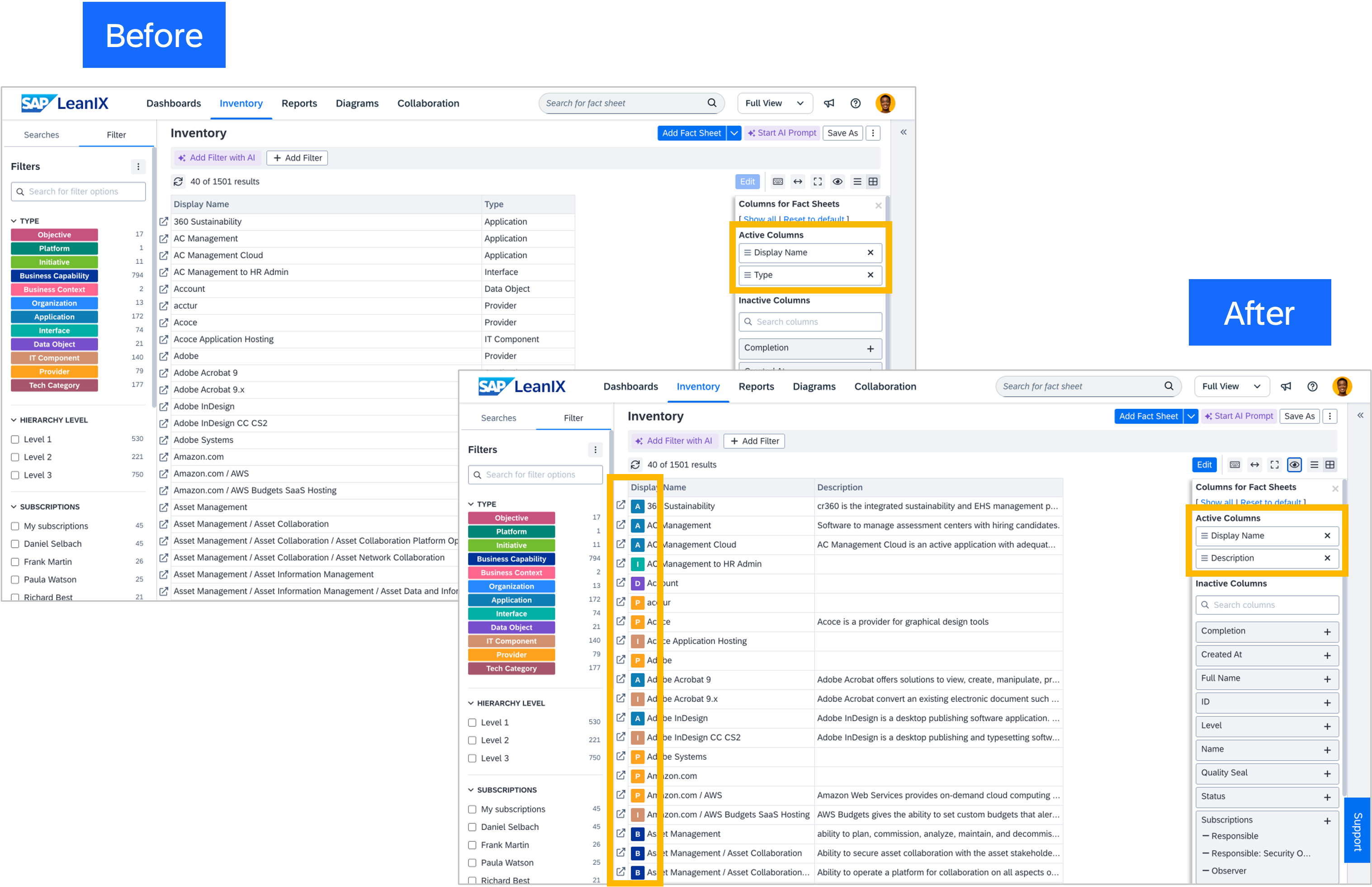Collapse HIERARCHY LEVEL section in After window

pos(471,703)
